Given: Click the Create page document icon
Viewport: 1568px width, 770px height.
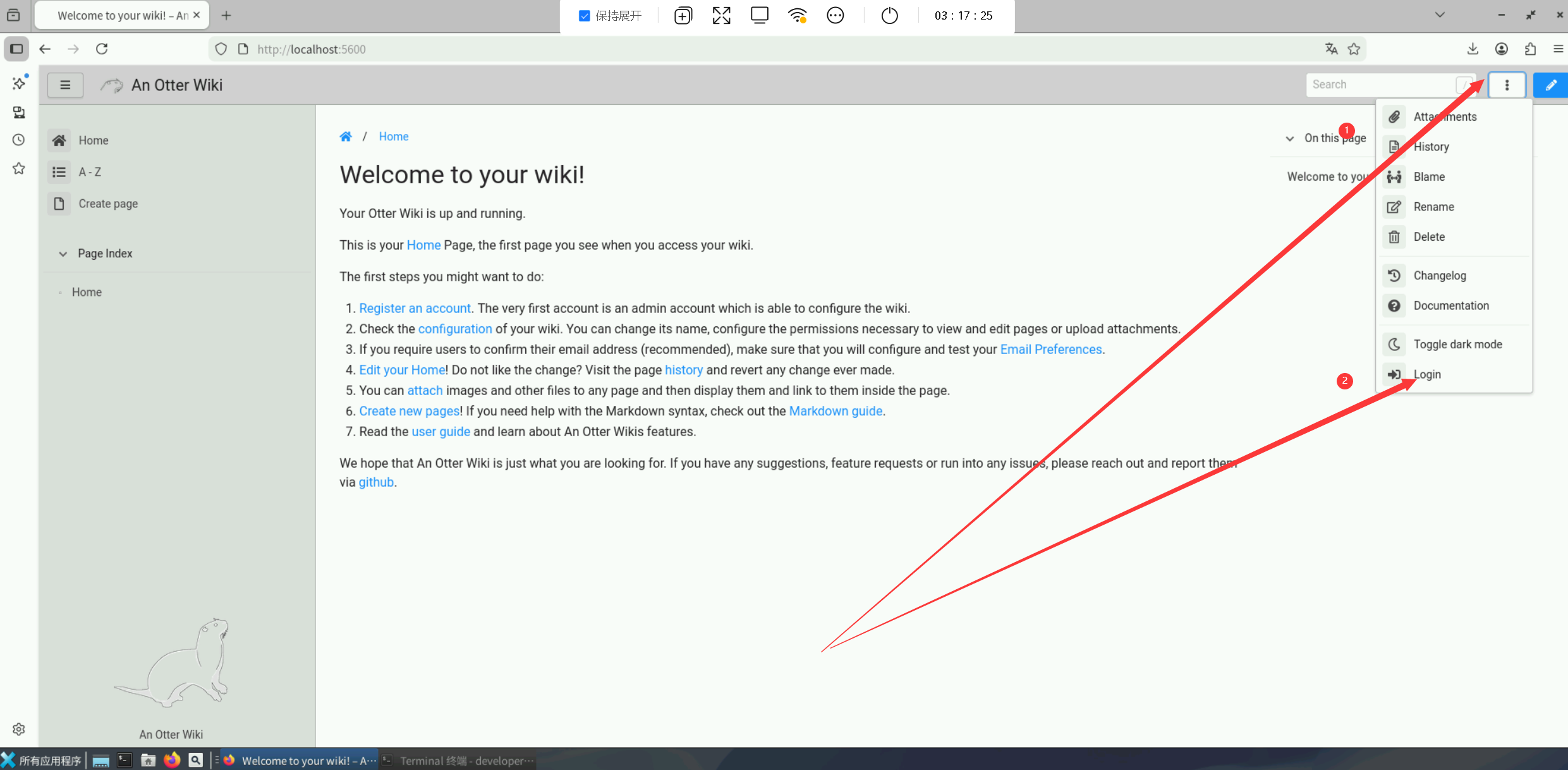Looking at the screenshot, I should coord(59,204).
